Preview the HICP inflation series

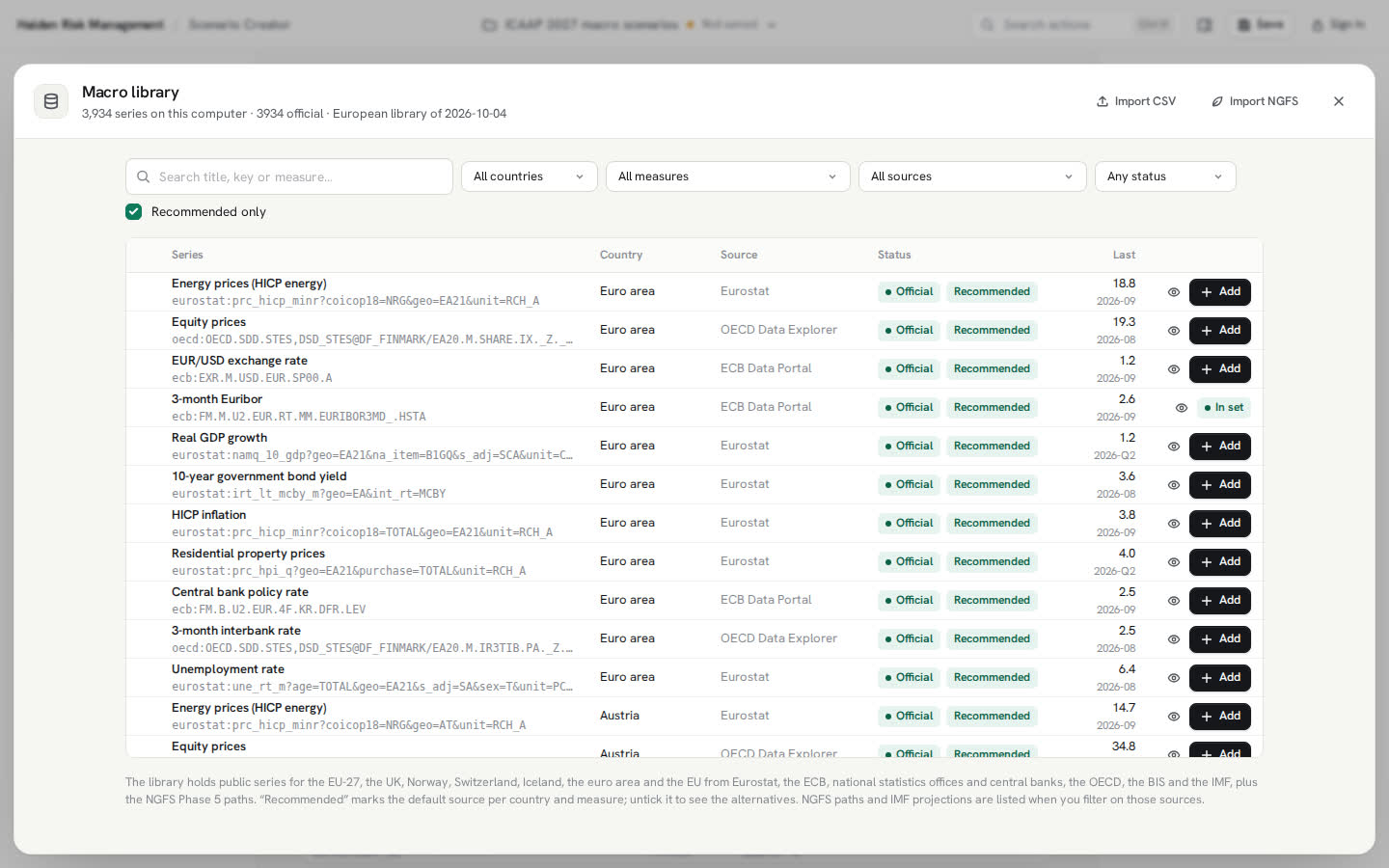point(1174,524)
